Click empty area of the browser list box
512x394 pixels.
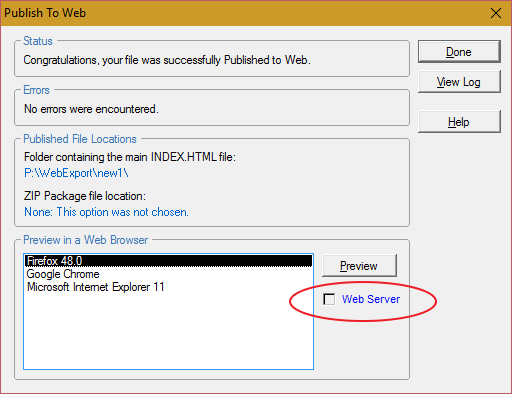169,332
